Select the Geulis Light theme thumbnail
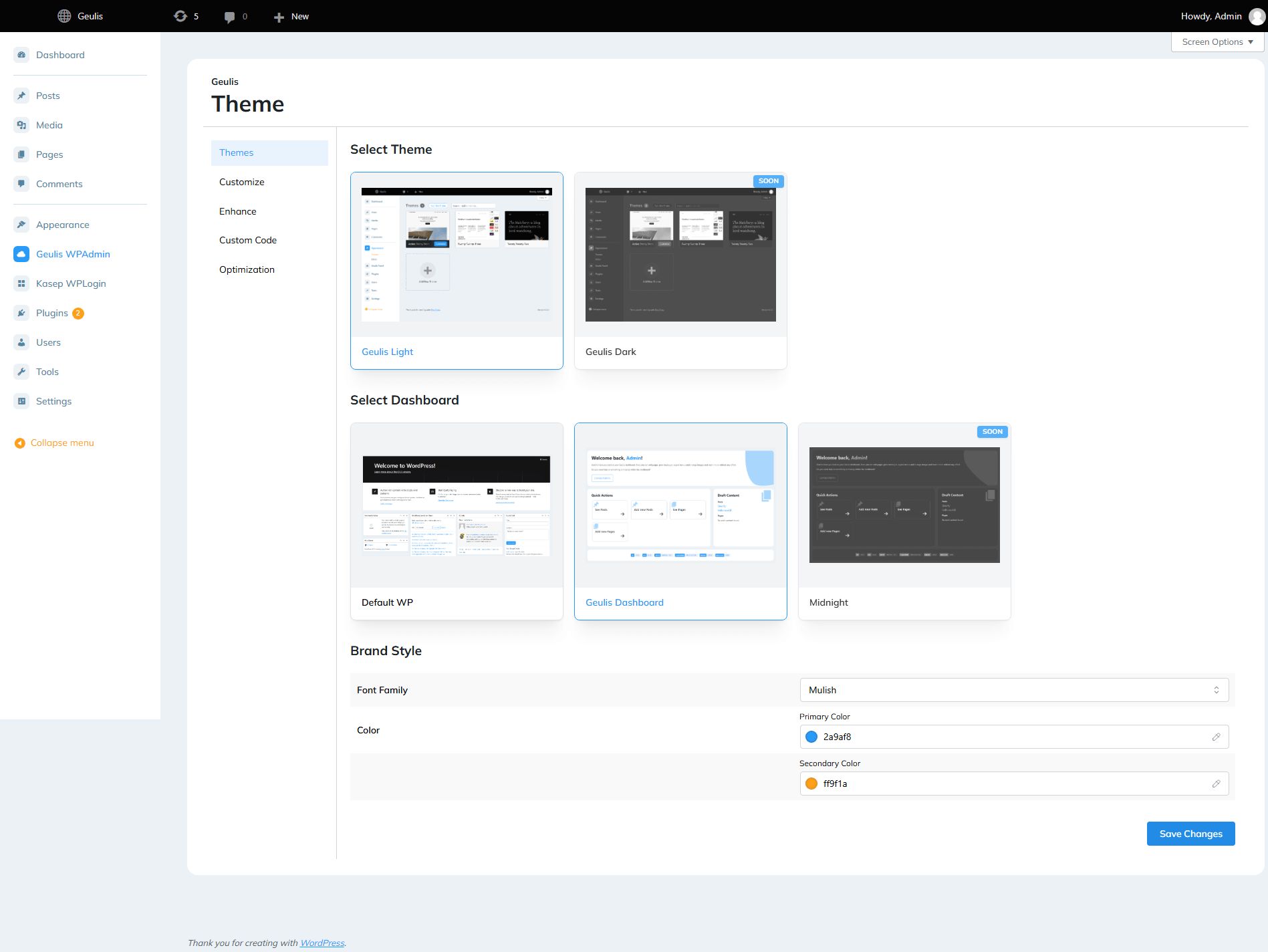The image size is (1268, 952). point(457,255)
